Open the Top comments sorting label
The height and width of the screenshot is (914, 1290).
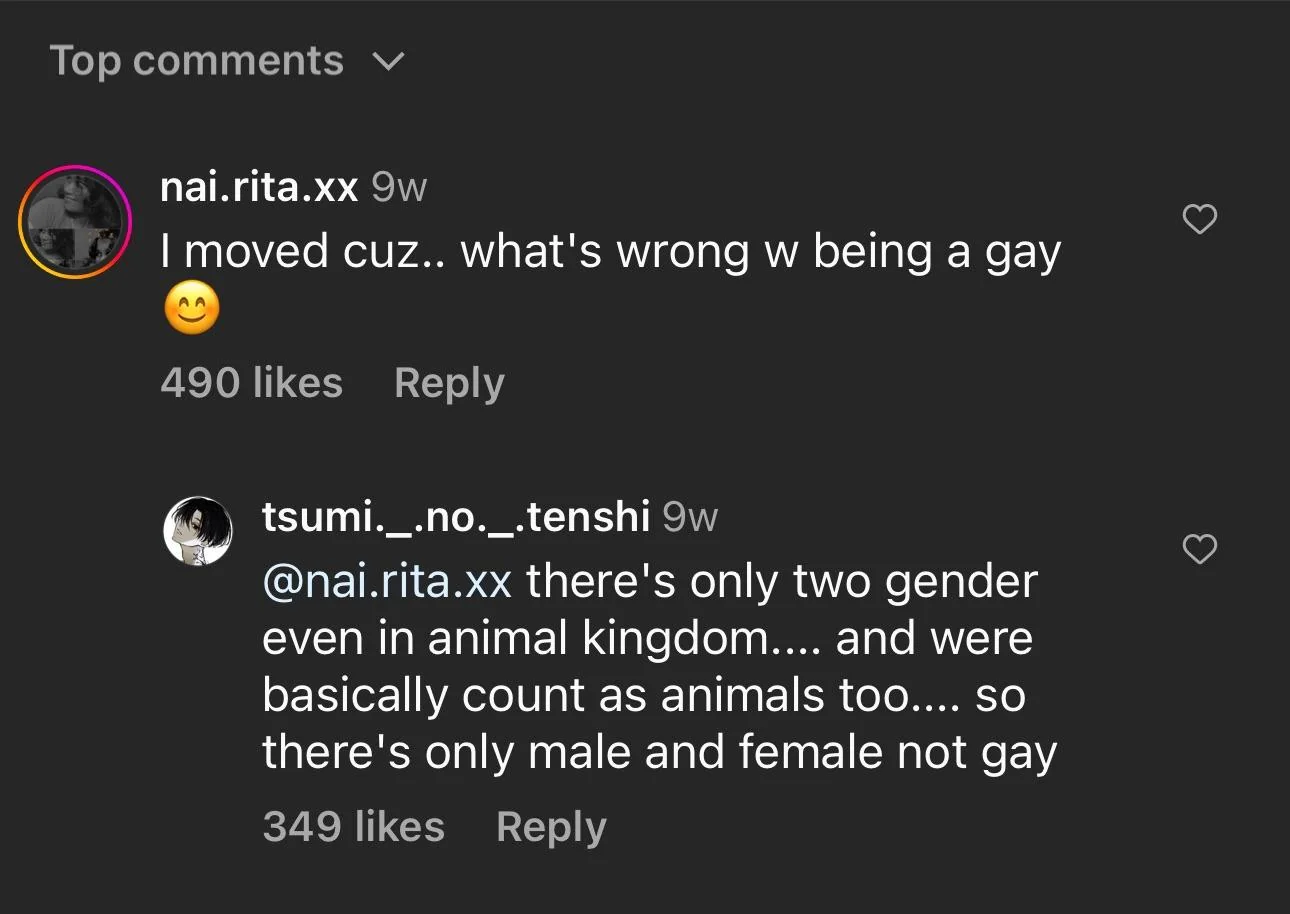196,61
